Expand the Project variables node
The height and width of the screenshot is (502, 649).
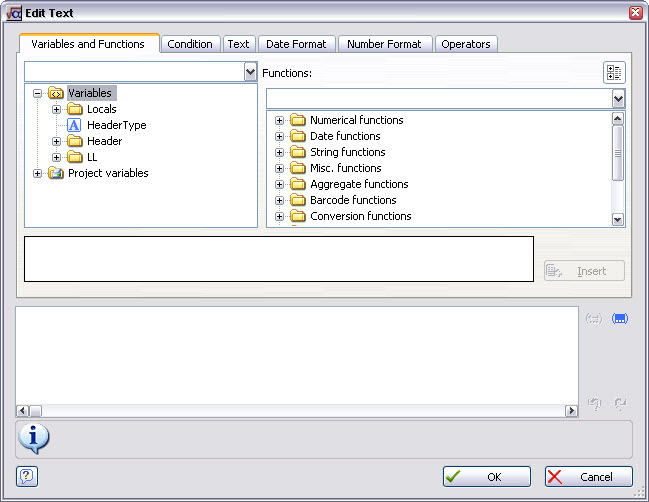click(x=37, y=173)
